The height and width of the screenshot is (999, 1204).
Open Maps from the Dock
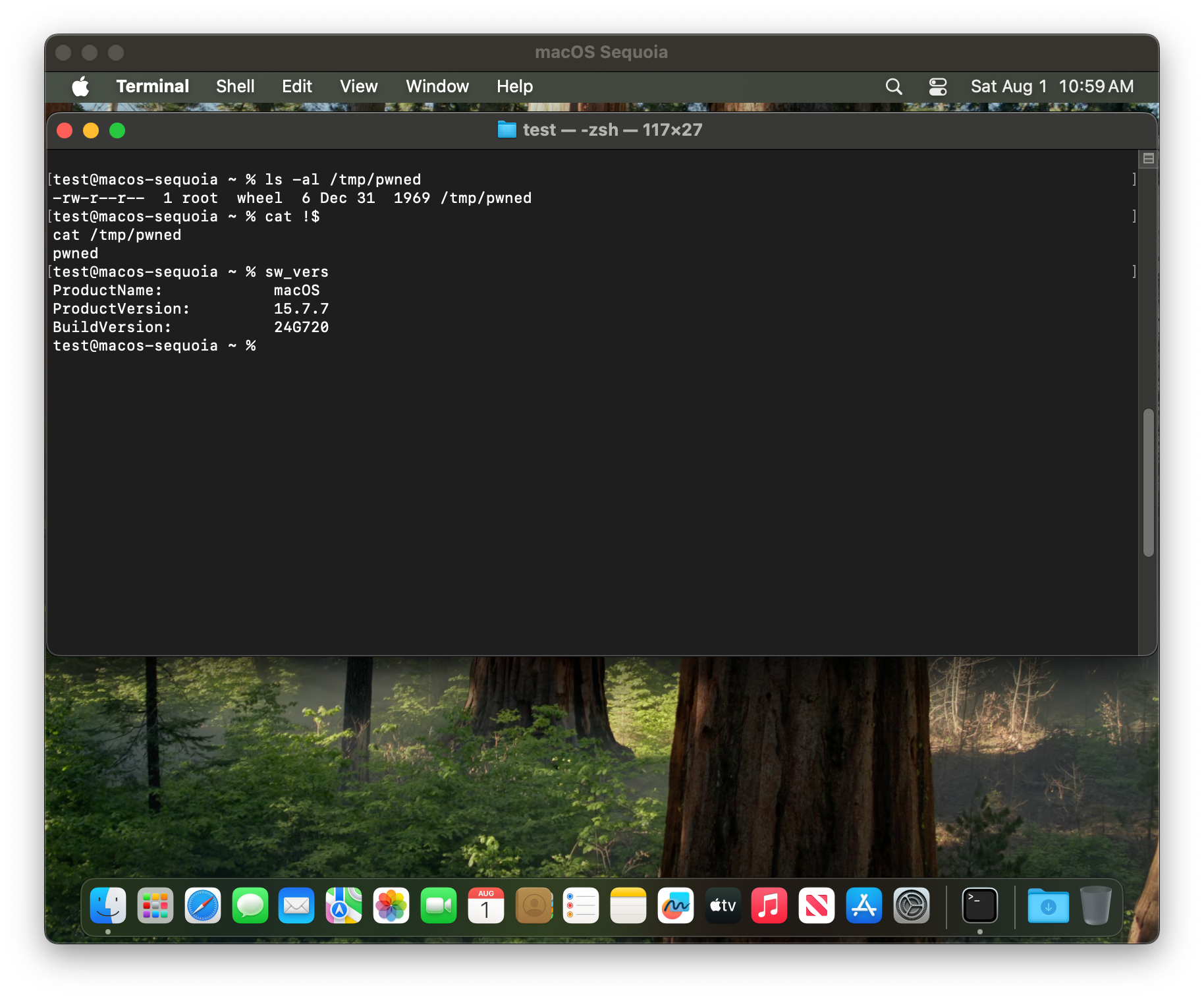(344, 905)
